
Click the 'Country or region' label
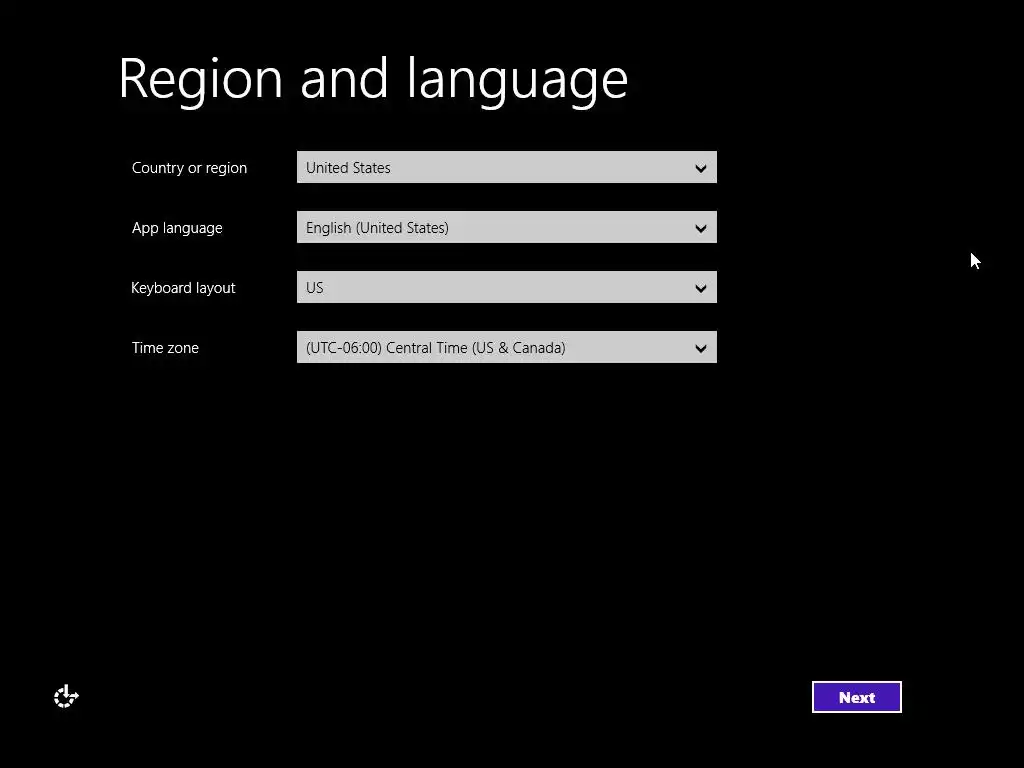(x=189, y=168)
